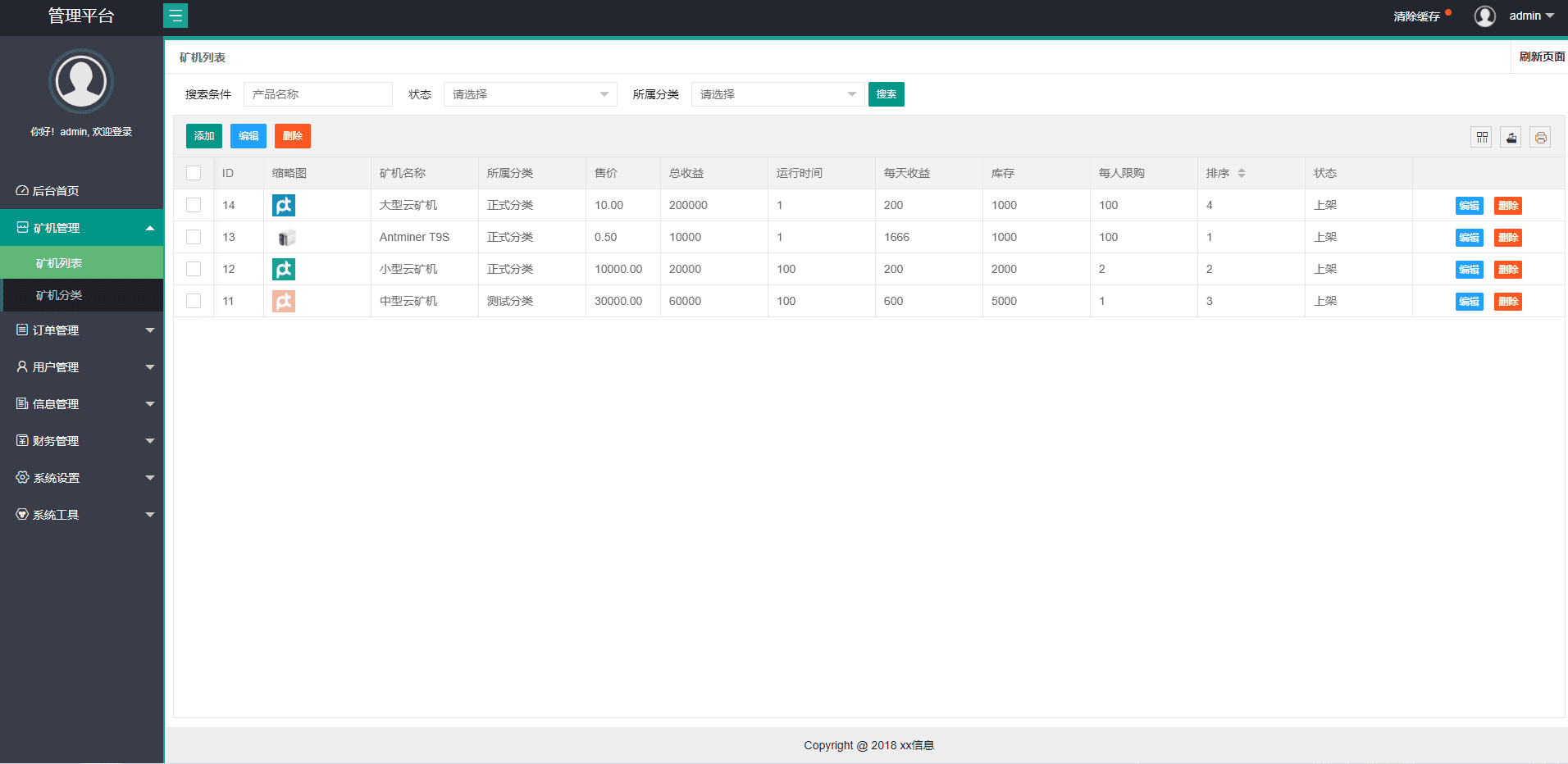
Task: Click the print table icon
Action: (1540, 137)
